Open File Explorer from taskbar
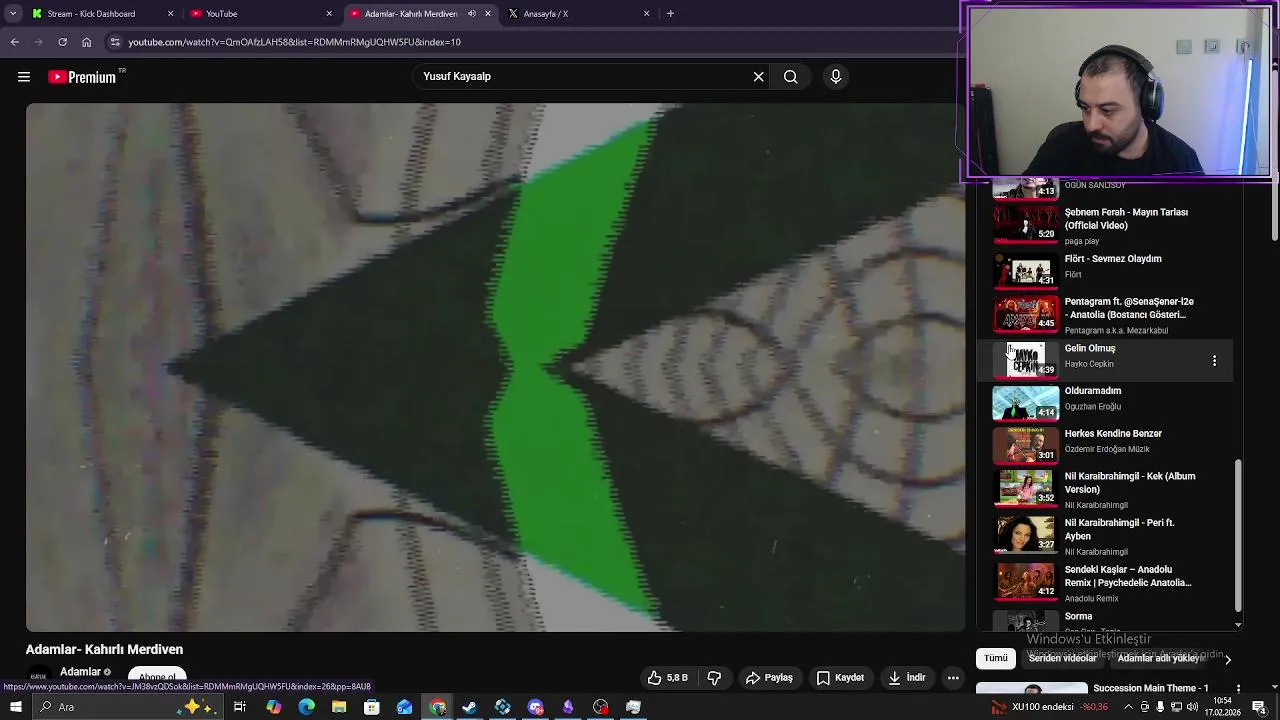1280x720 pixels. tap(339, 707)
